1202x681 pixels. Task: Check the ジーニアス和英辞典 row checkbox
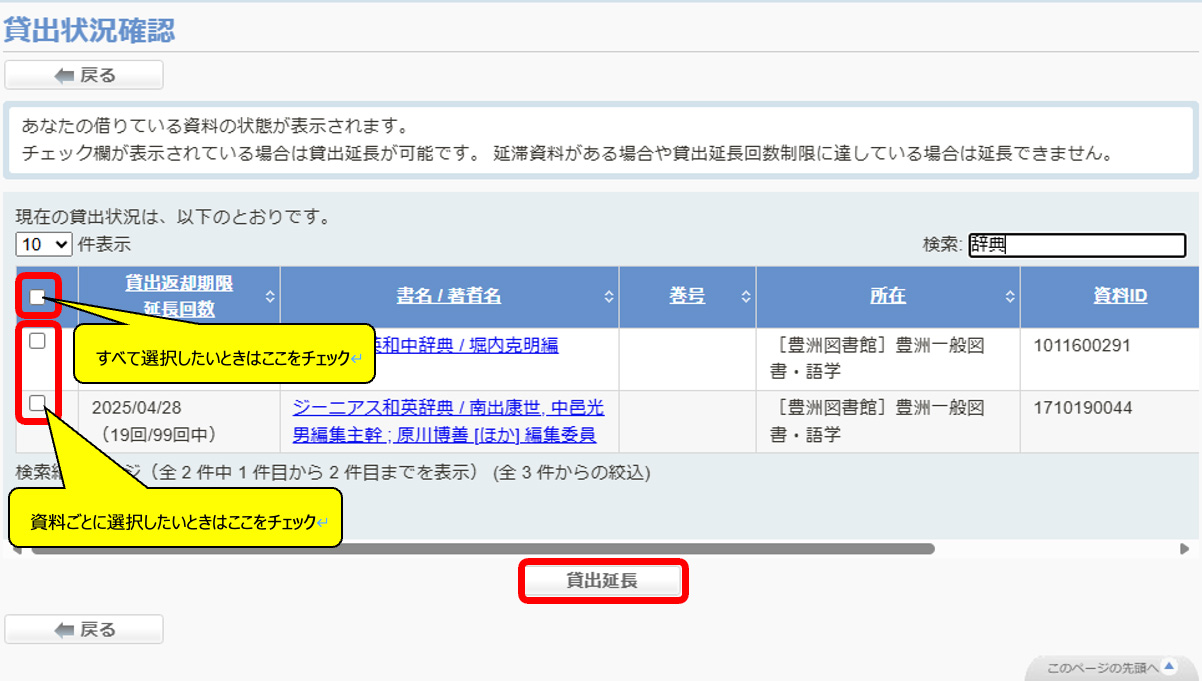click(x=37, y=403)
